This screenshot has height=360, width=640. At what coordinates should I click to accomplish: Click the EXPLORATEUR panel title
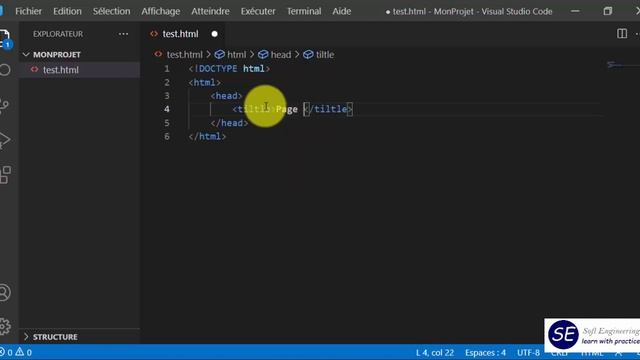[x=58, y=34]
